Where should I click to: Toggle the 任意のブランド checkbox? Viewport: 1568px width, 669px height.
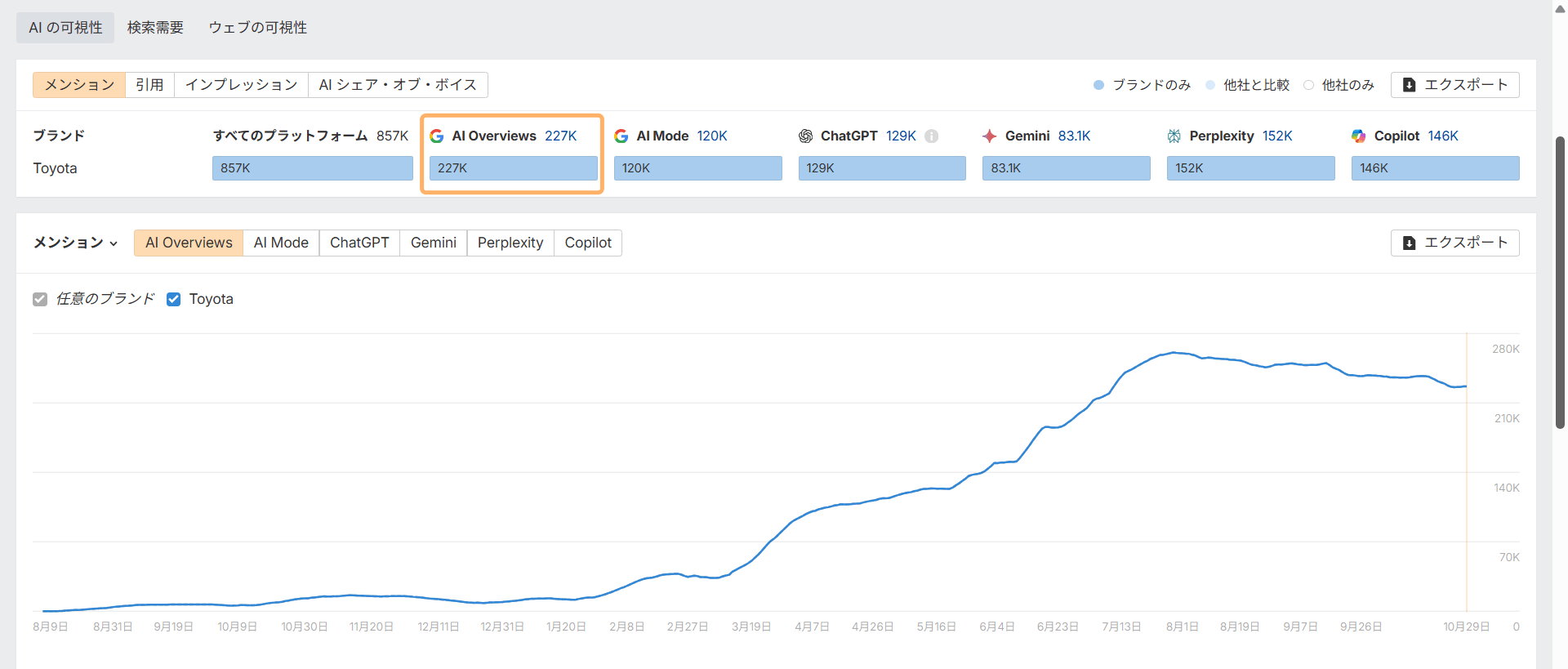point(40,299)
